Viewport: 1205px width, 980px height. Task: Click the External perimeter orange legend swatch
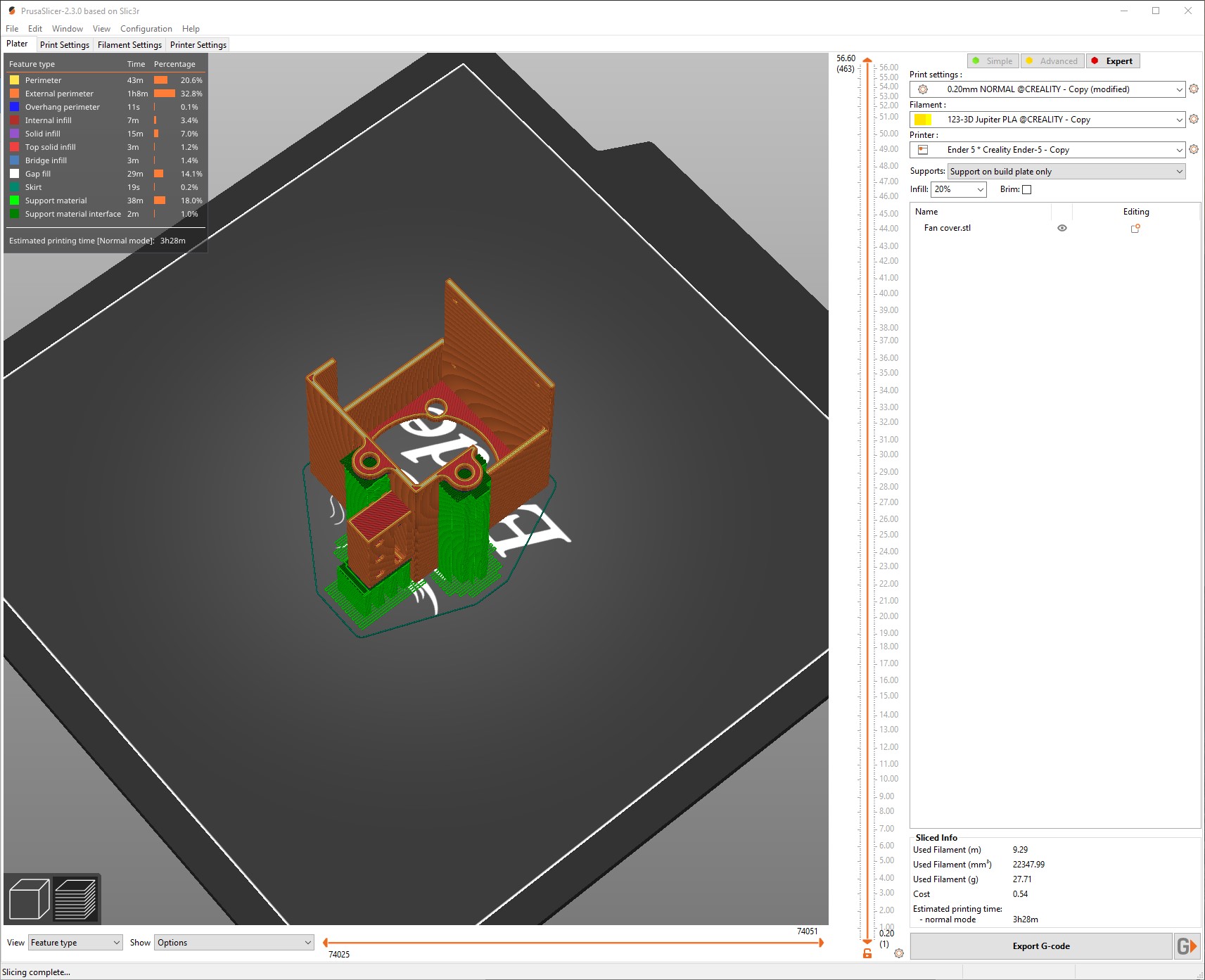(14, 94)
